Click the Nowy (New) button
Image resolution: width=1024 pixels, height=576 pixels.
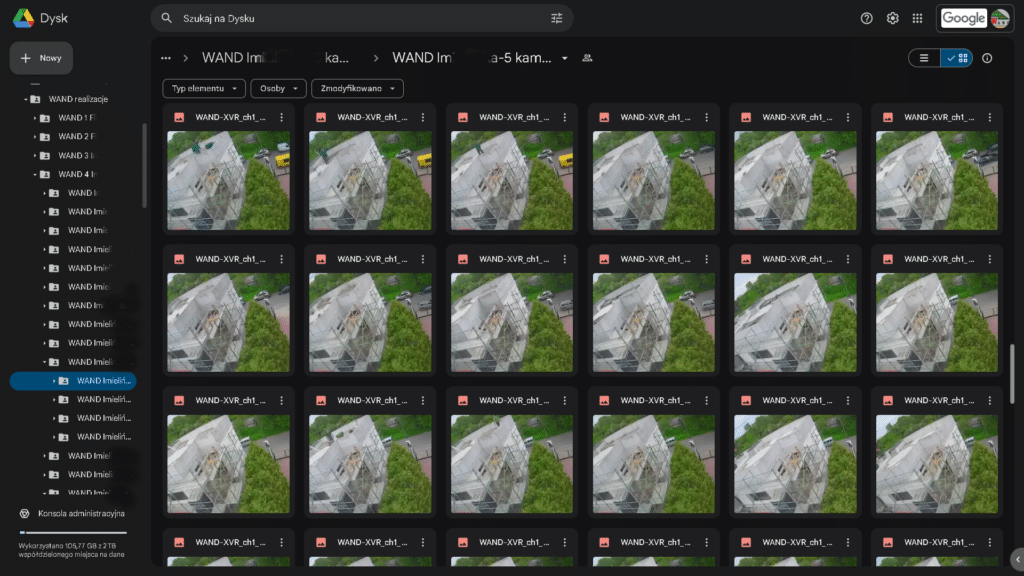[41, 58]
